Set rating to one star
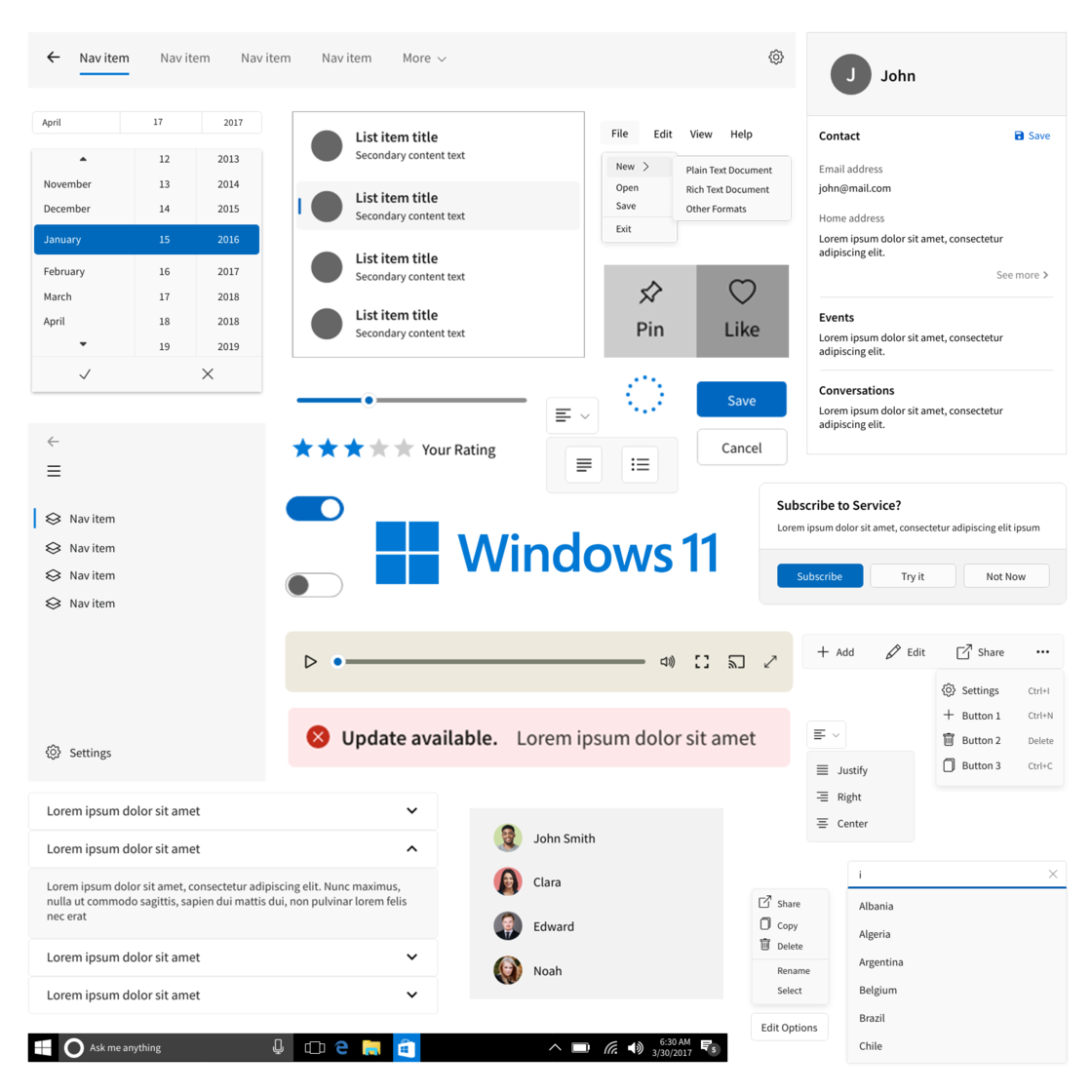Viewport: 1092px width, 1092px height. [x=302, y=448]
